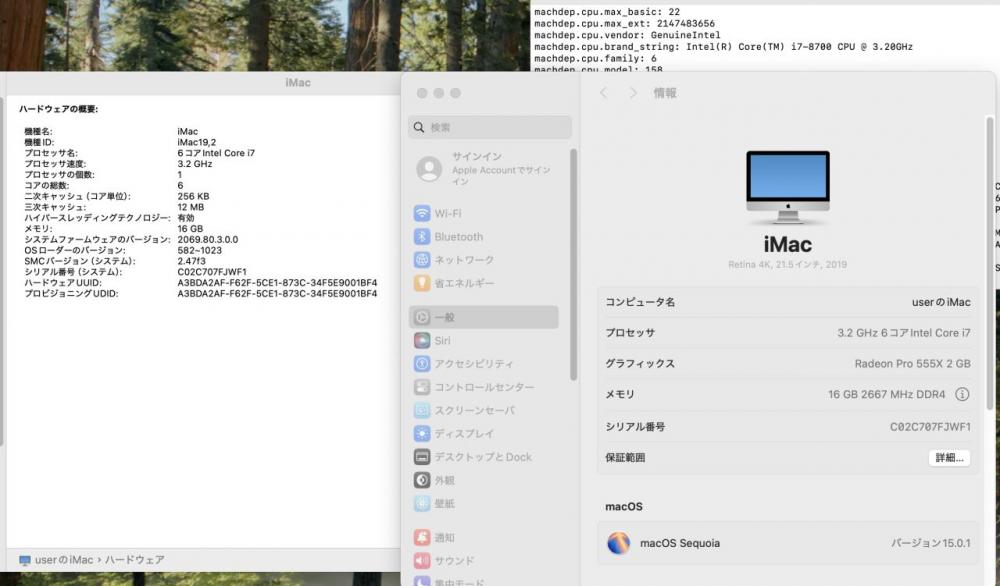
Task: Select the ネットワーク globe icon
Action: pyautogui.click(x=422, y=260)
